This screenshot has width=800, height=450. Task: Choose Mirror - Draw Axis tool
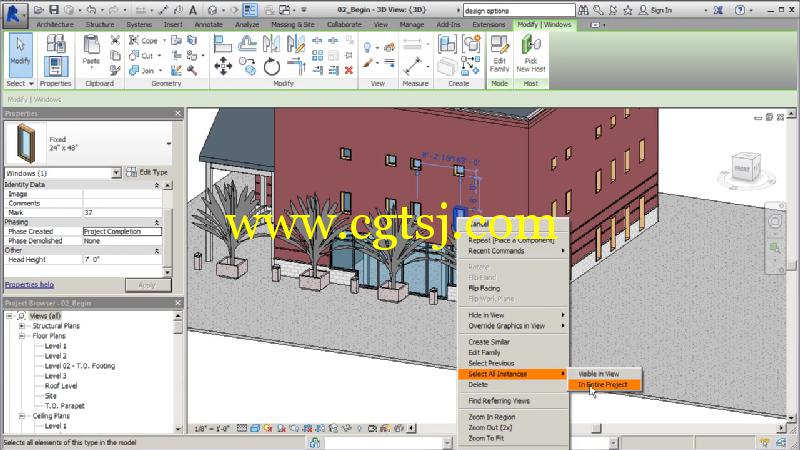(x=296, y=44)
